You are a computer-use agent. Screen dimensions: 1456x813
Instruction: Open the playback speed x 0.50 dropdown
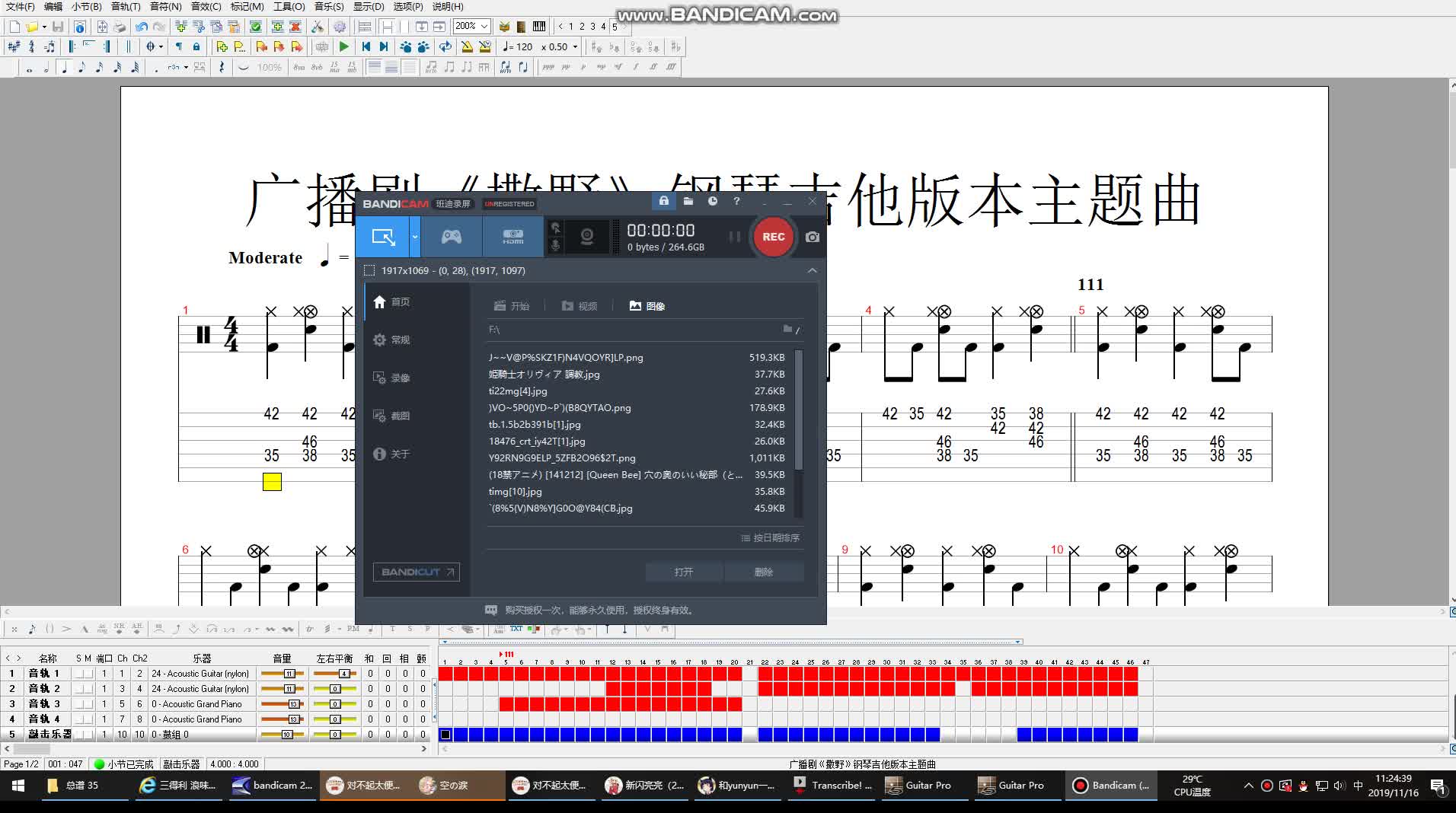pyautogui.click(x=575, y=47)
